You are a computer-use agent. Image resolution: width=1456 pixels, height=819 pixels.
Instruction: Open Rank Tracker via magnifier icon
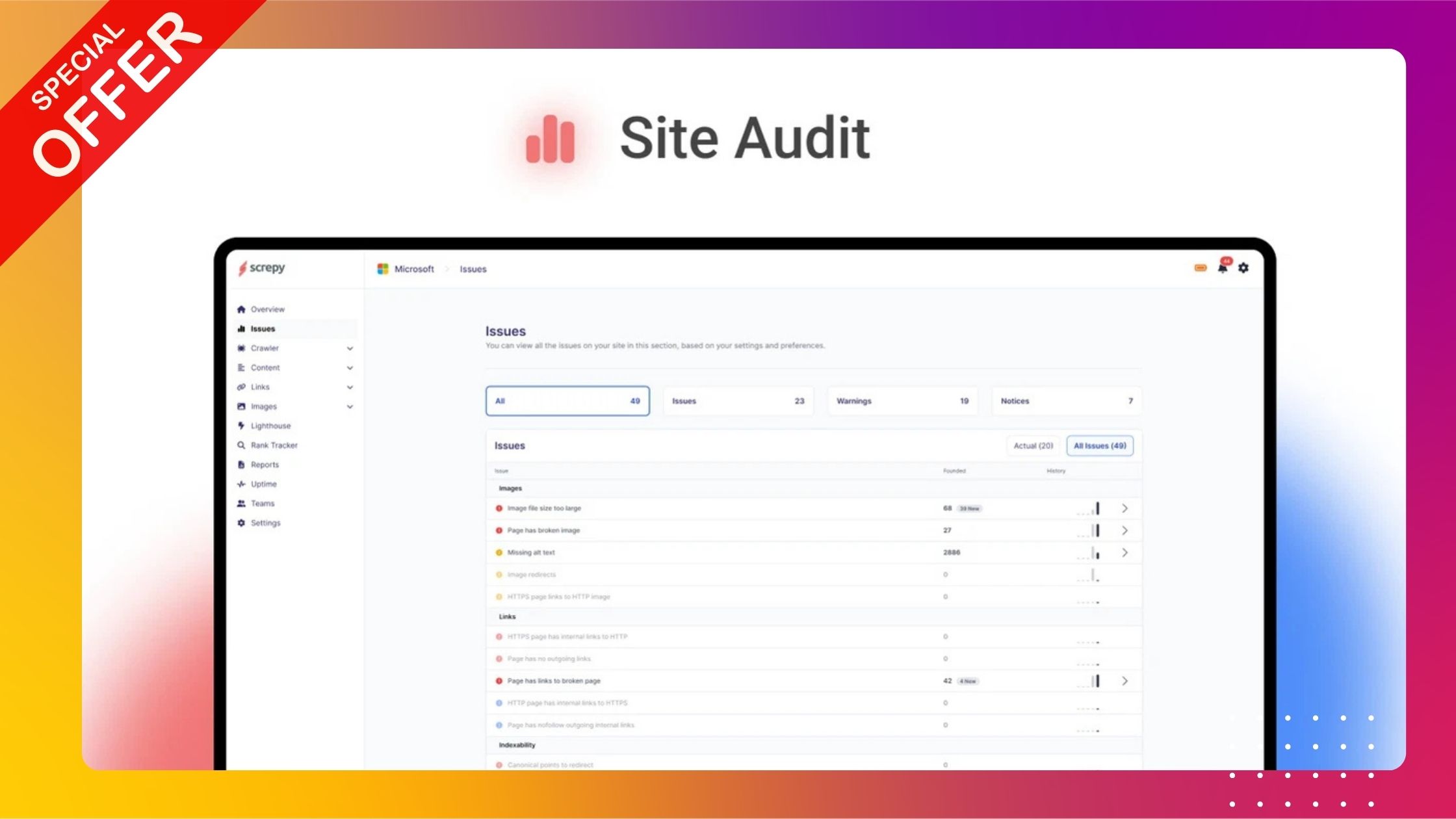point(241,445)
